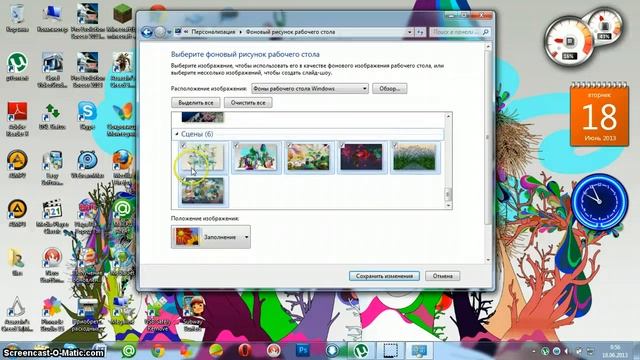
Task: Click the dialog window's scroll-down arrow
Action: (488, 260)
